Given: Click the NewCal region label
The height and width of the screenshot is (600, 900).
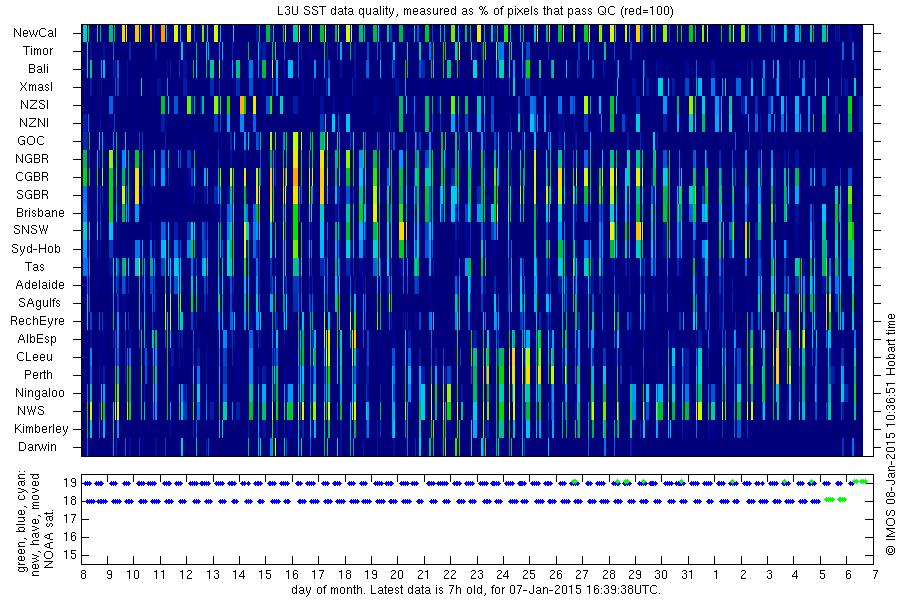Looking at the screenshot, I should click(35, 33).
